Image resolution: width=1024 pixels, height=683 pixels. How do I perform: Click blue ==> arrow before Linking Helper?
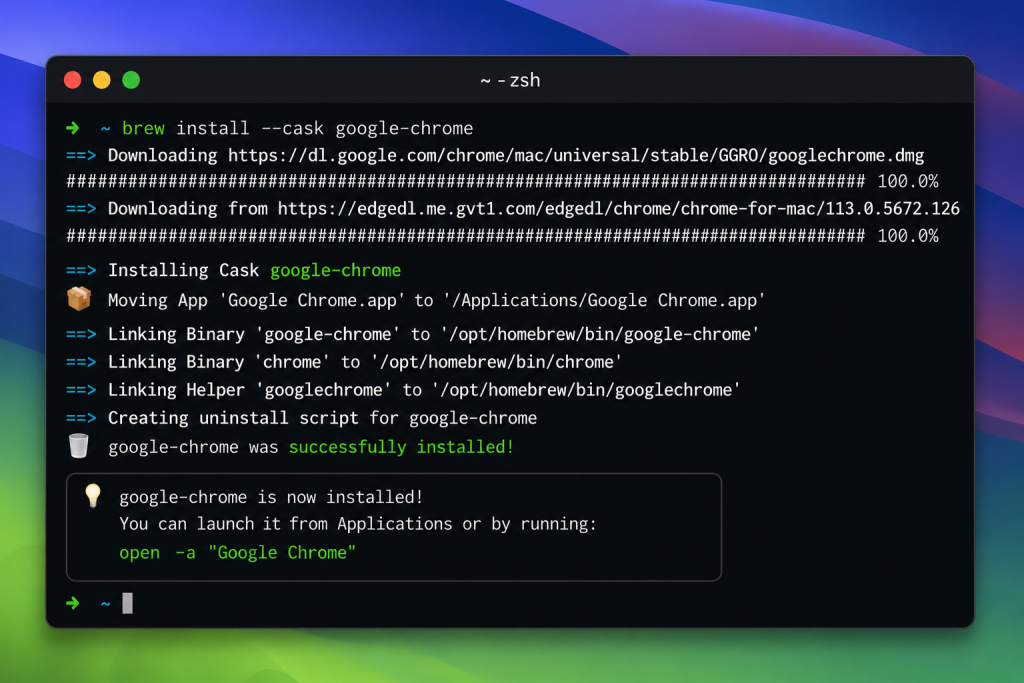81,390
